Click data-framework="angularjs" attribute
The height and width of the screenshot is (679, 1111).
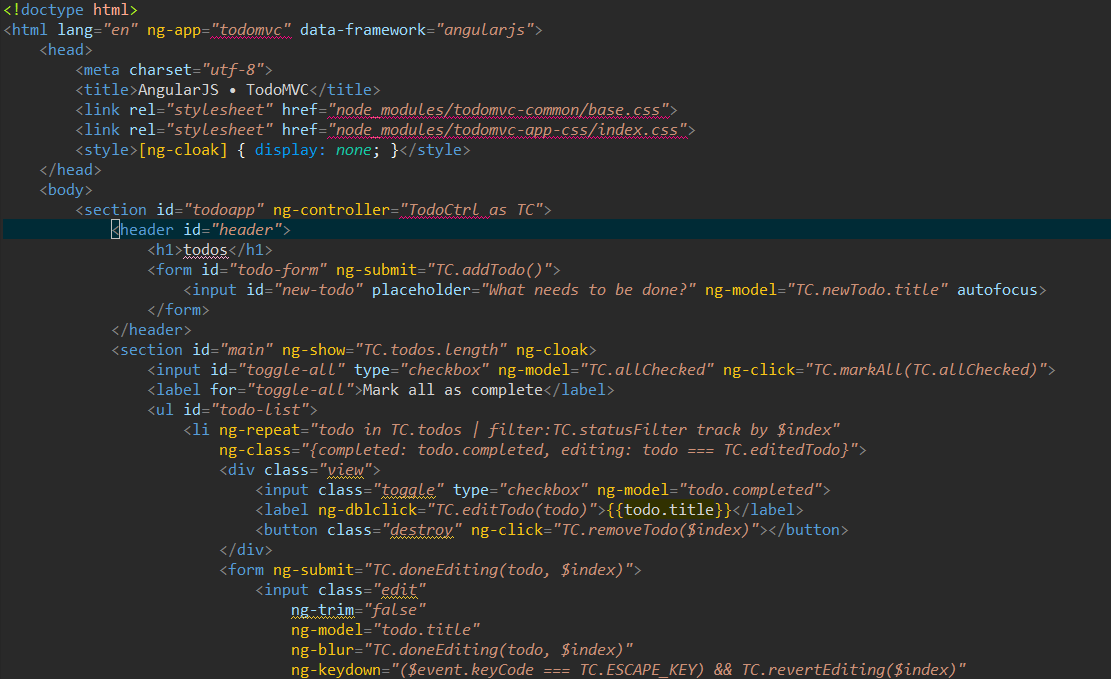pyautogui.click(x=417, y=30)
